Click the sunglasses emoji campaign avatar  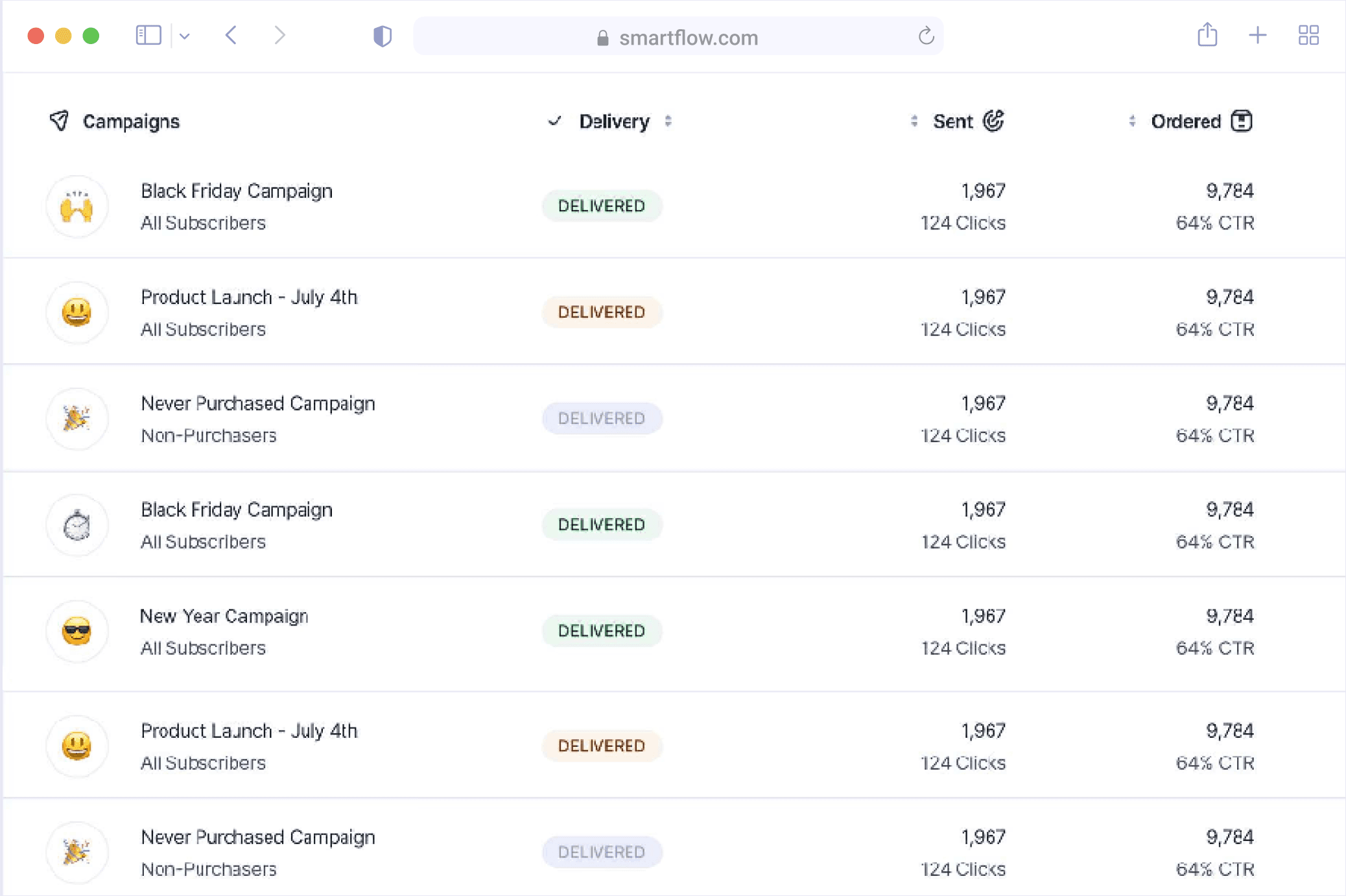point(77,631)
